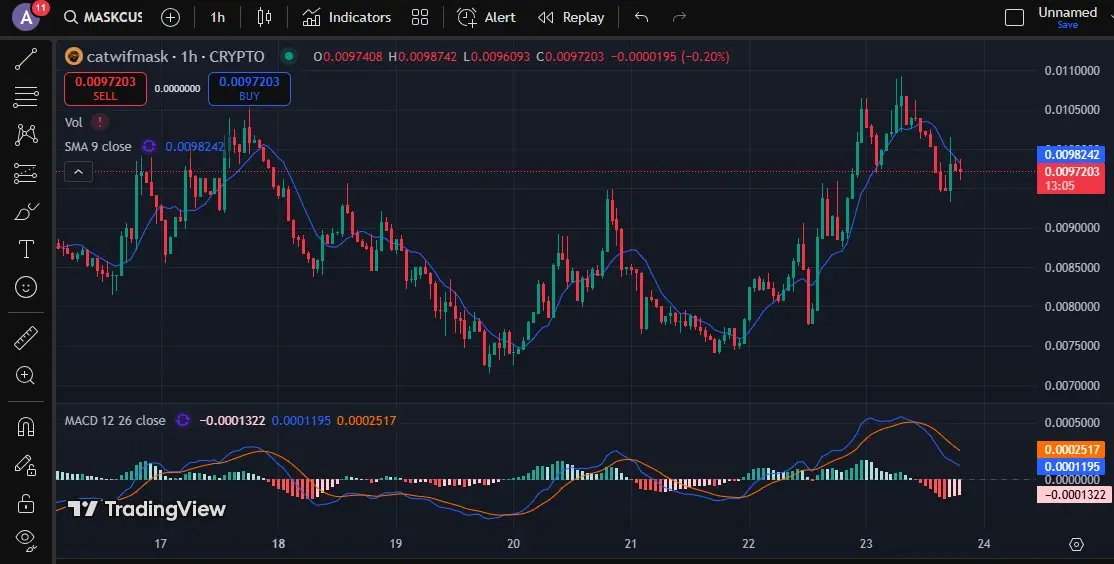Open indicator templates grid icon

click(x=420, y=17)
